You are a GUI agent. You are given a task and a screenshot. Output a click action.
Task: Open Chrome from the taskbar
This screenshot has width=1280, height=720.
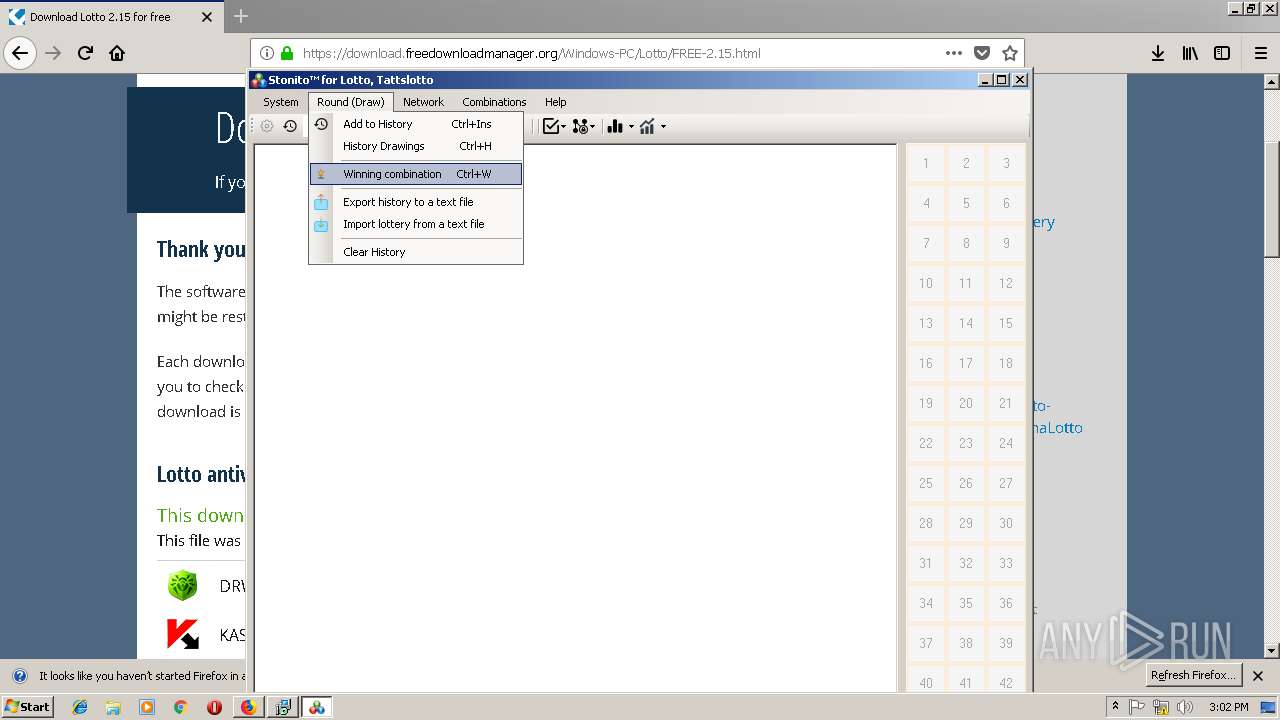point(180,707)
